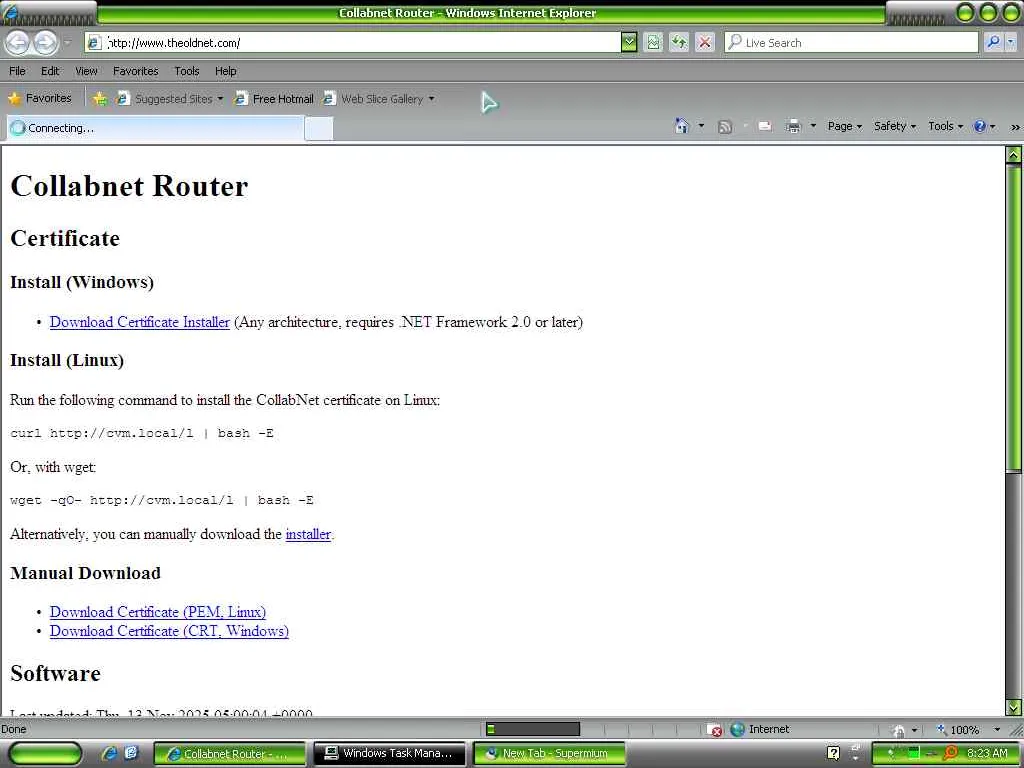This screenshot has height=768, width=1024.
Task: Open the Edit menu
Action: pyautogui.click(x=50, y=71)
